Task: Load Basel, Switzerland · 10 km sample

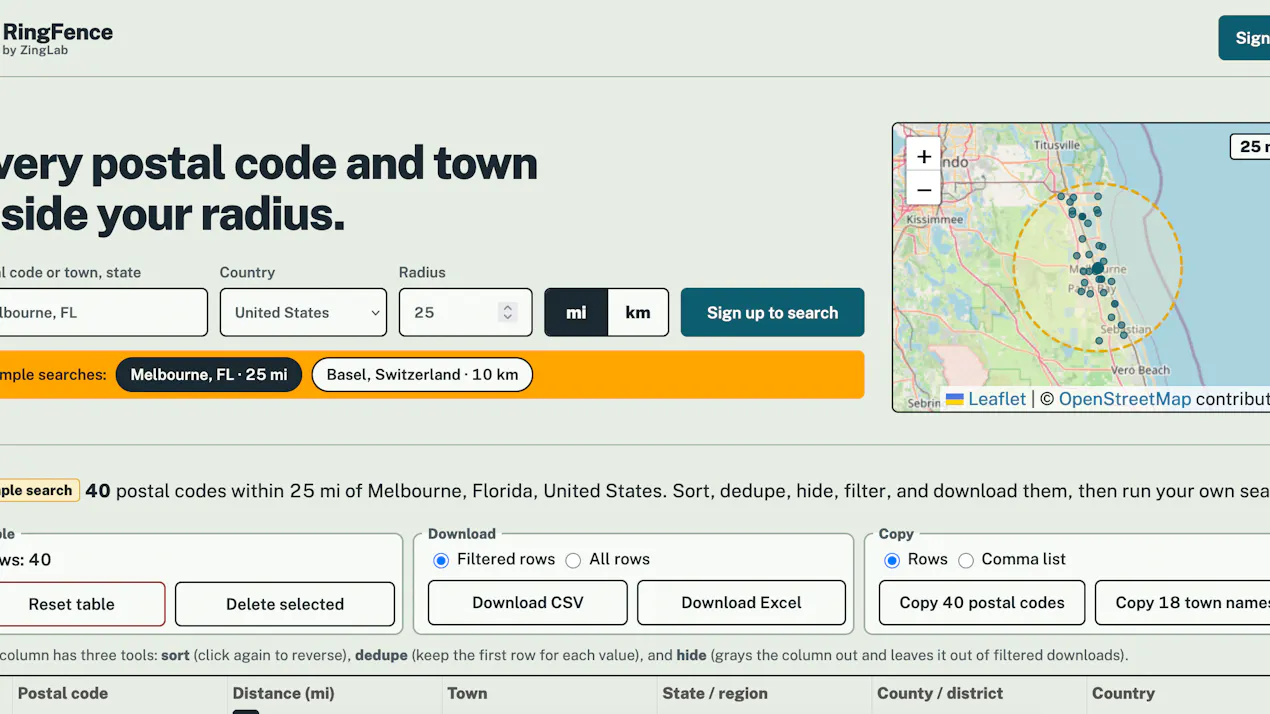Action: pyautogui.click(x=422, y=375)
